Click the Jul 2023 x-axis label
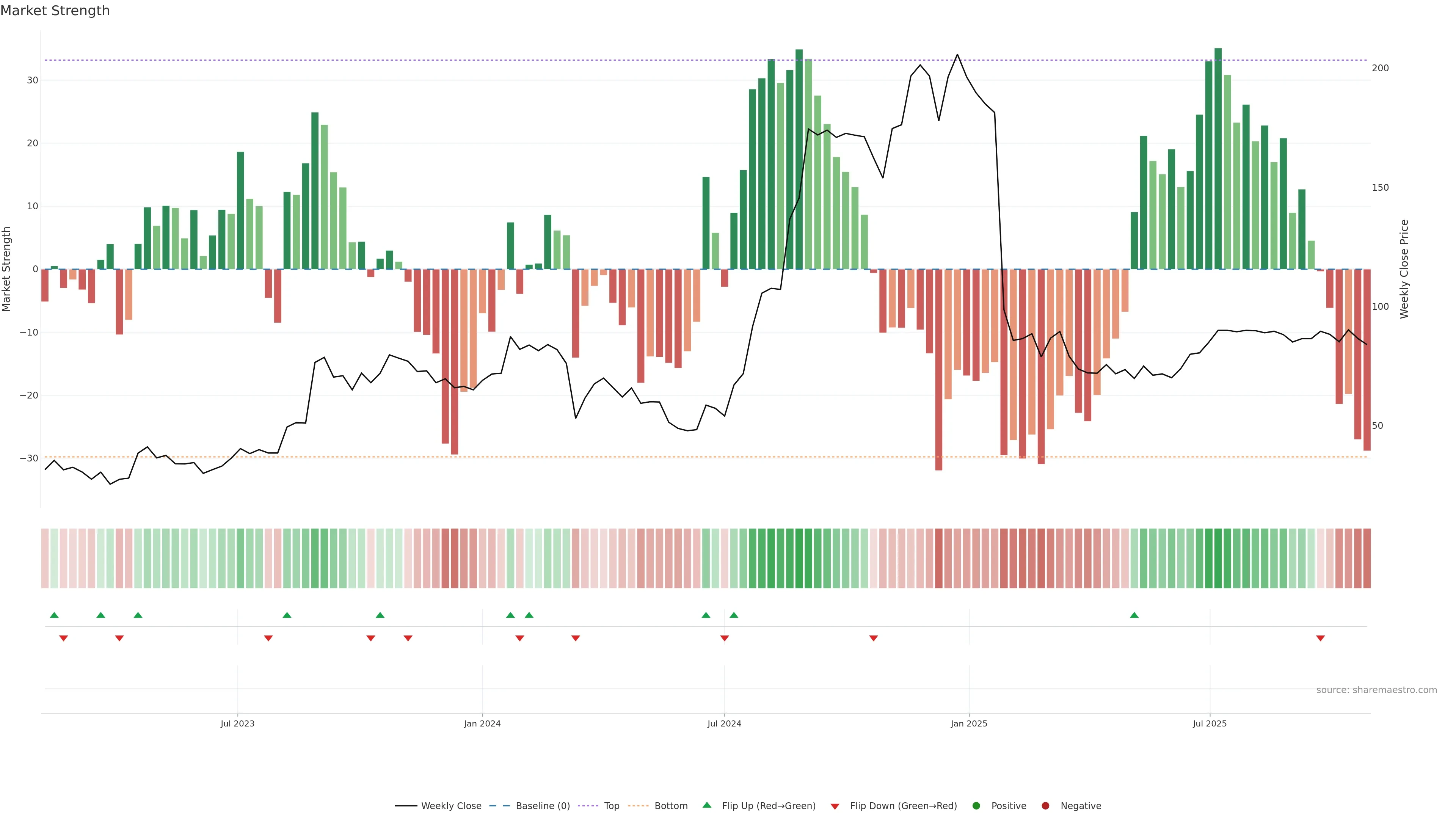1456x819 pixels. coord(237,723)
